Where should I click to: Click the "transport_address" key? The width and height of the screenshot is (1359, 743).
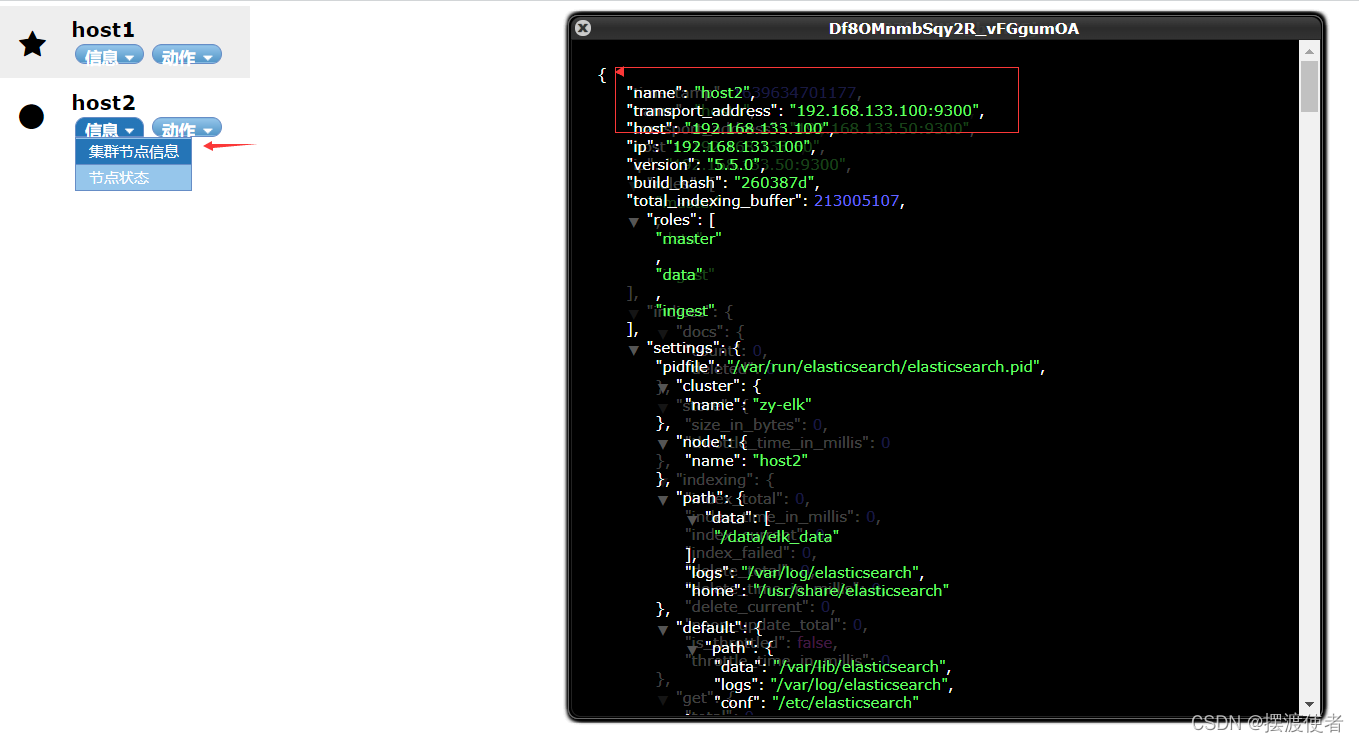tap(703, 111)
